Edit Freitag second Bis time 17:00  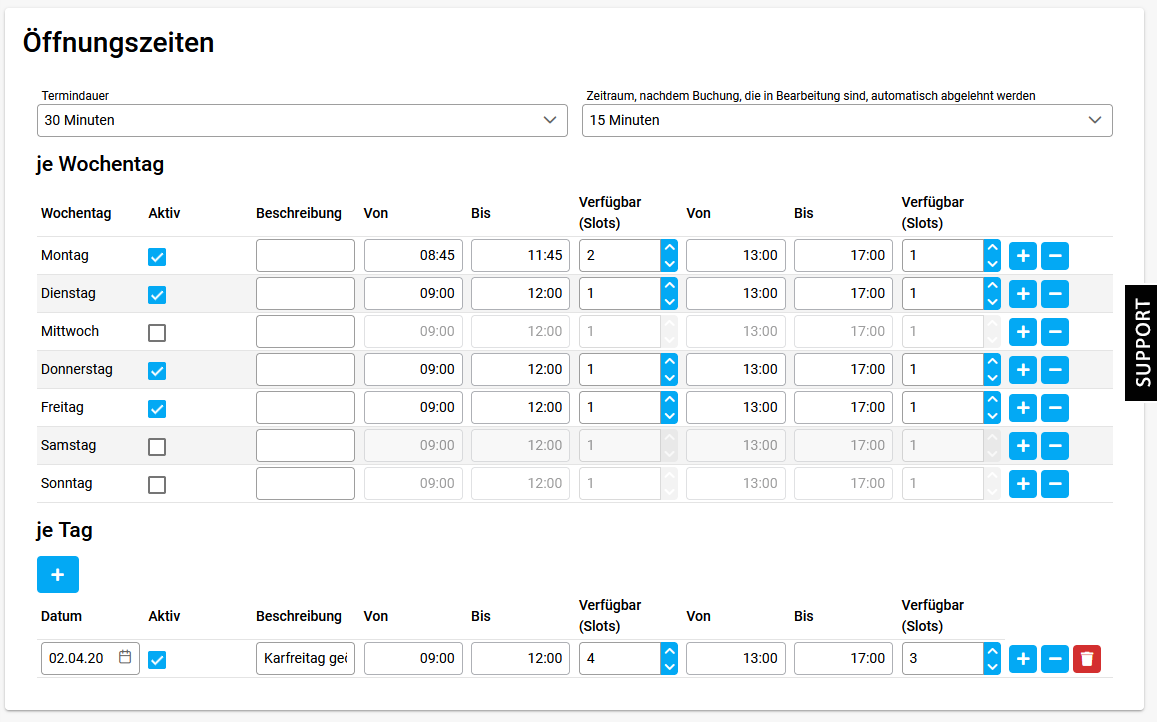coord(843,408)
